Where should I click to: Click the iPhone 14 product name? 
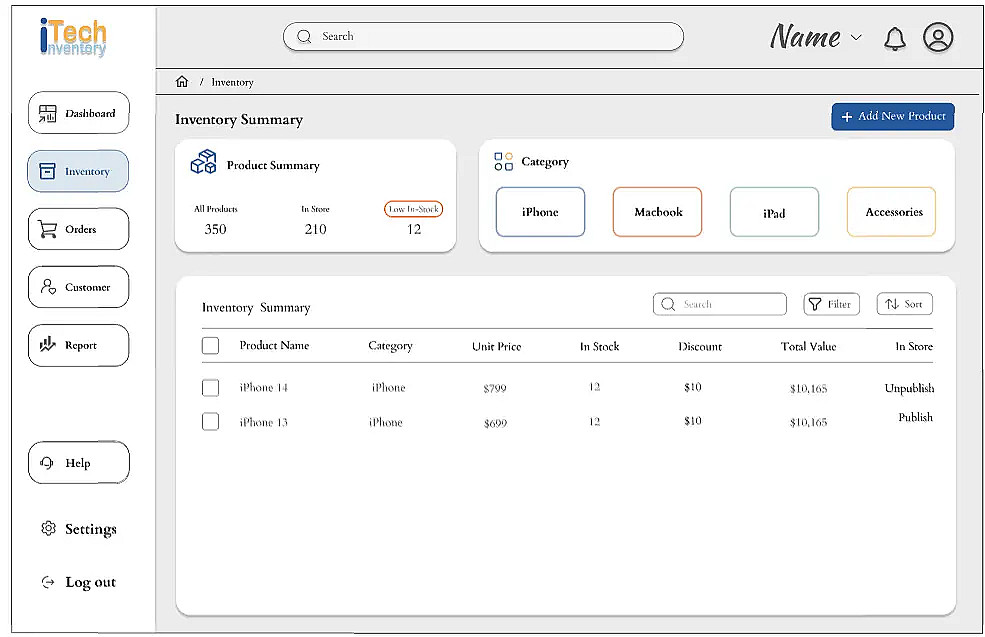tap(263, 388)
